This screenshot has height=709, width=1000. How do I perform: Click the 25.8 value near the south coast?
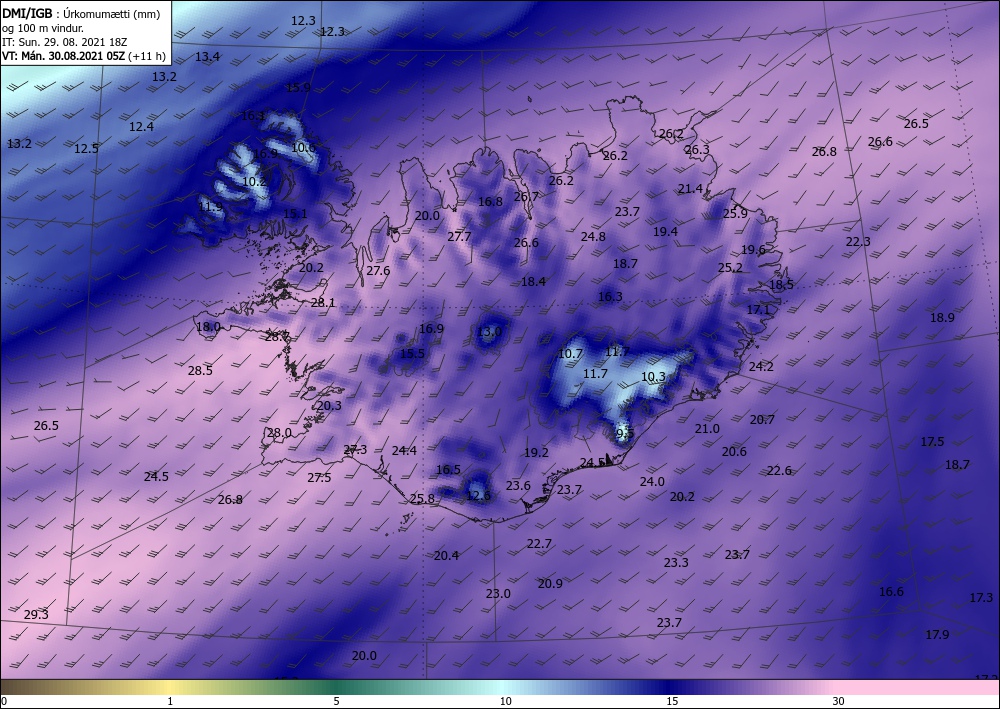[422, 499]
